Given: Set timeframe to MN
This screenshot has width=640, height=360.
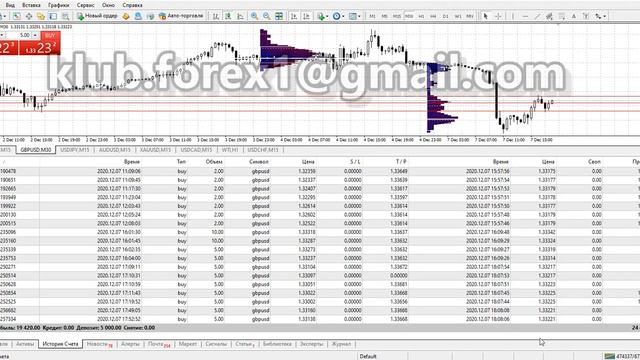Looking at the screenshot, I should tap(470, 16).
